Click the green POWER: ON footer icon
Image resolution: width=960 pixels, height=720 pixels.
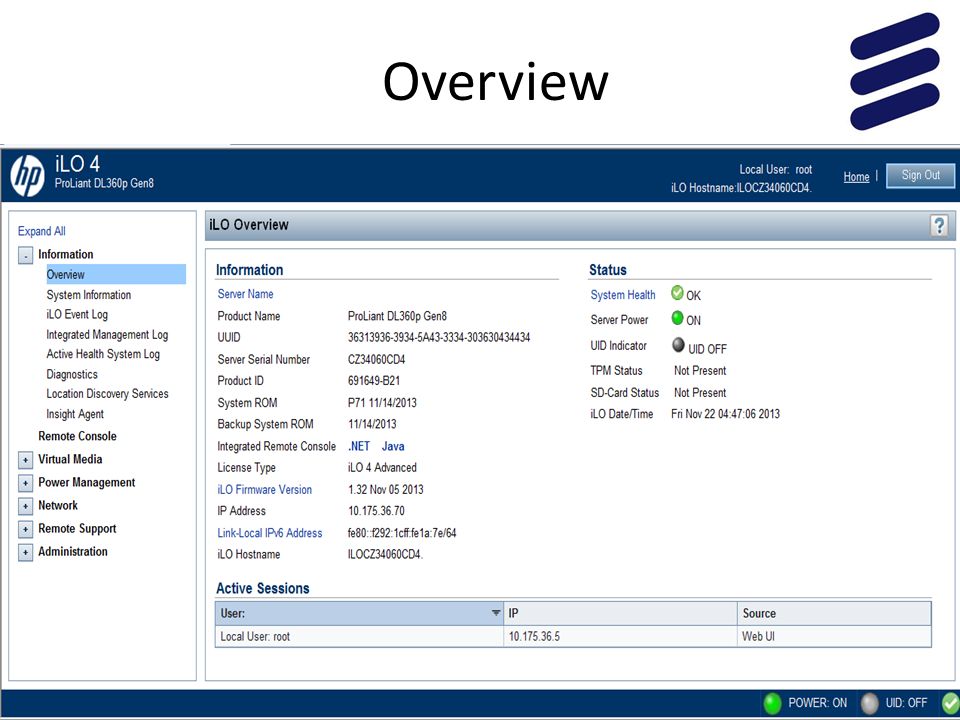773,703
